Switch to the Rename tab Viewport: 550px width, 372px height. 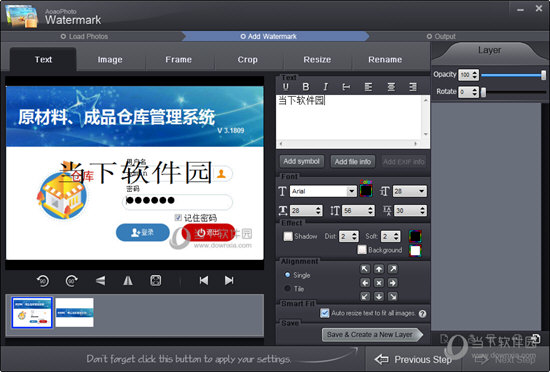click(385, 60)
